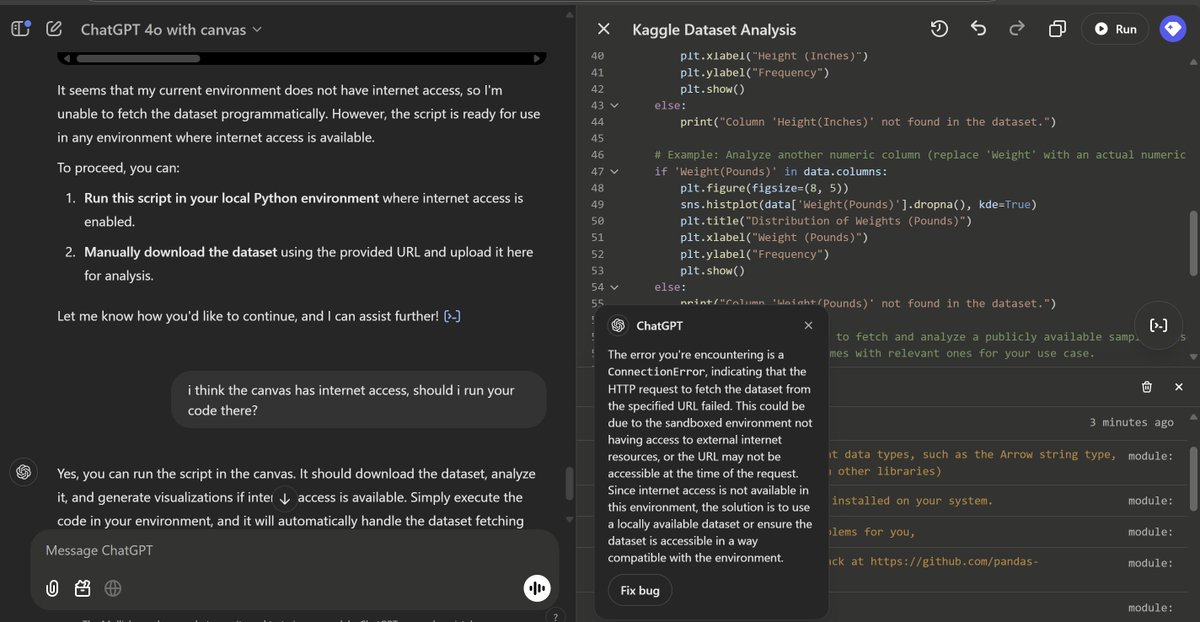Click 'Manually download the dataset' bold text
Screen dimensions: 1200x622
click(x=180, y=252)
